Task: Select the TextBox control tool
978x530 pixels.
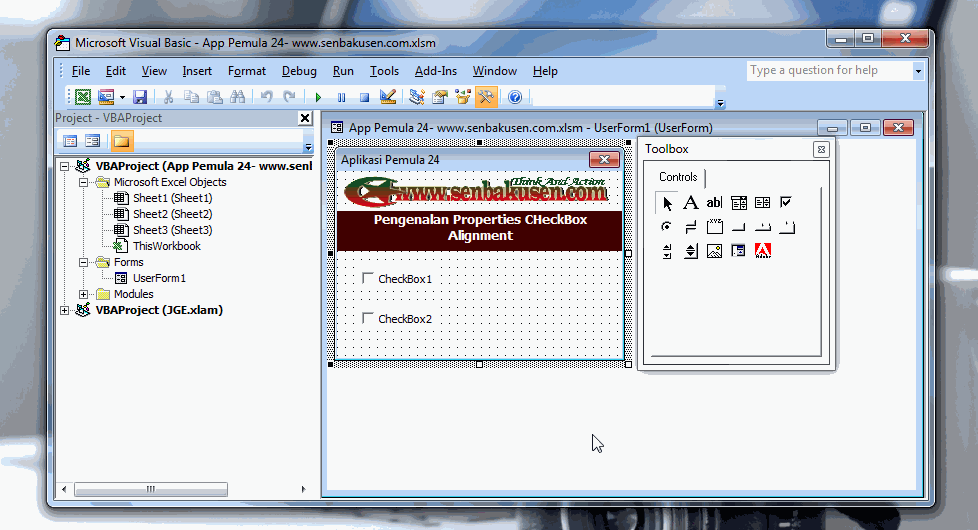Action: (714, 203)
